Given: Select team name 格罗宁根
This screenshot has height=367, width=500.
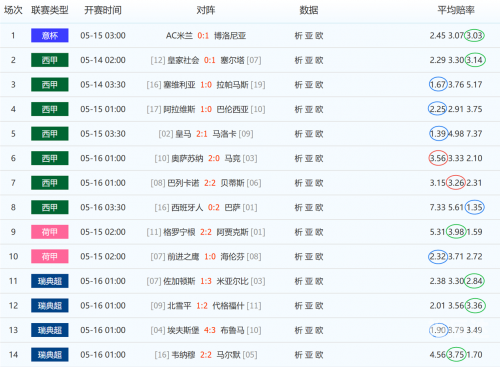Looking at the screenshot, I should point(179,232).
